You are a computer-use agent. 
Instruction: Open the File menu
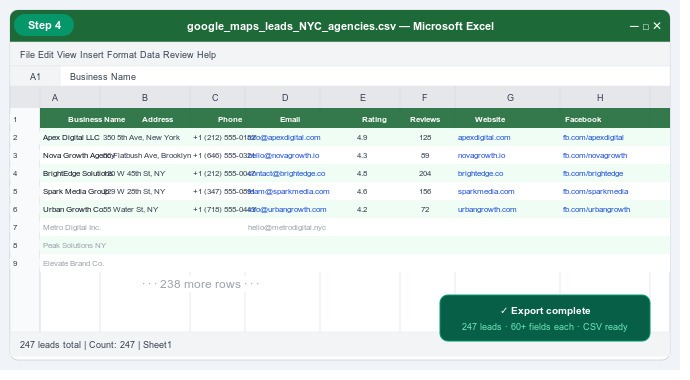(27, 55)
